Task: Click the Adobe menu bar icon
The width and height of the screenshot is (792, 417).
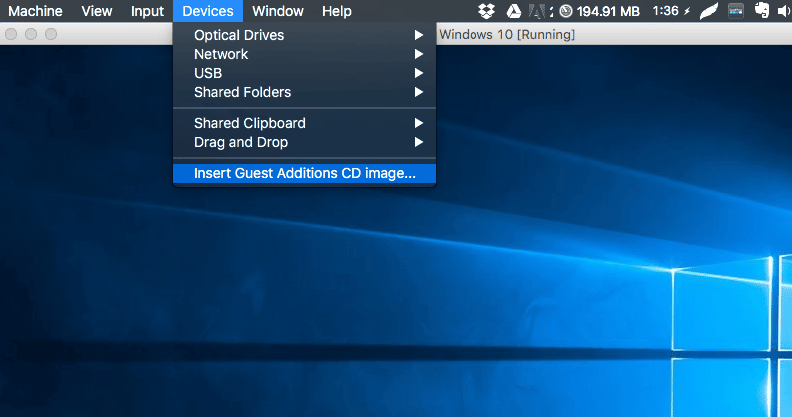Action: (x=537, y=11)
